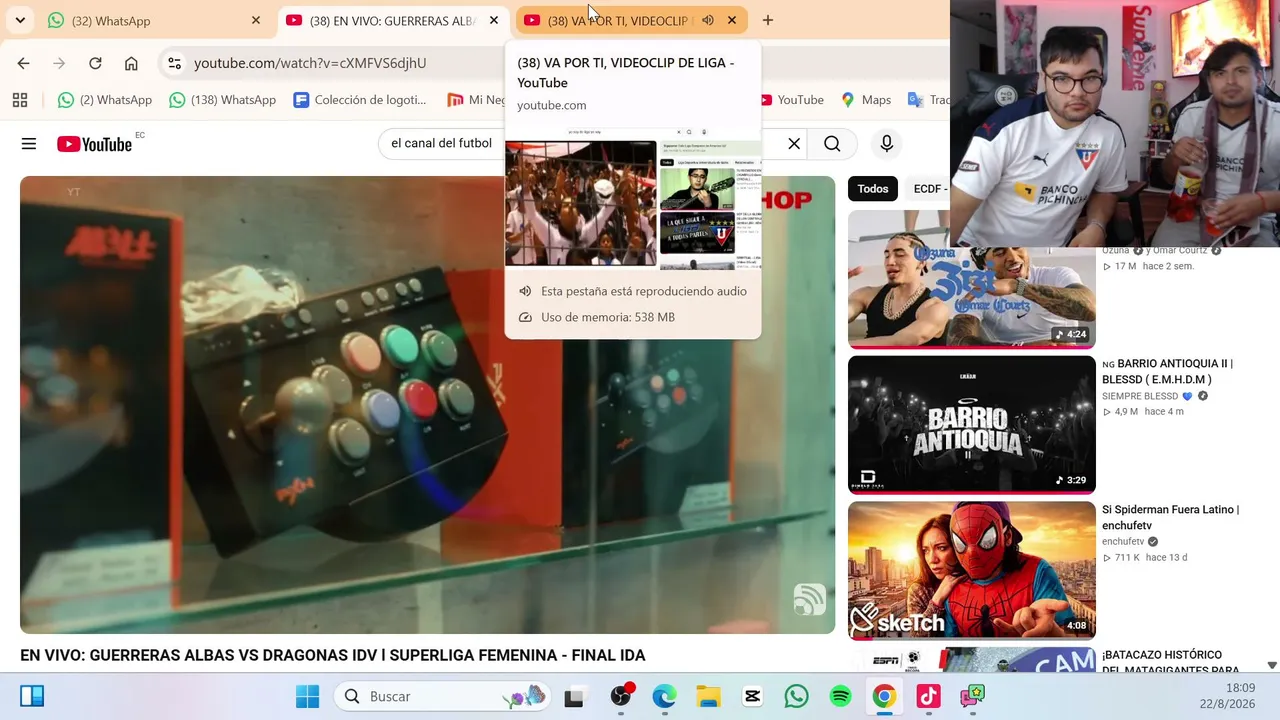
Task: Open TikTok from the taskbar
Action: [928, 696]
